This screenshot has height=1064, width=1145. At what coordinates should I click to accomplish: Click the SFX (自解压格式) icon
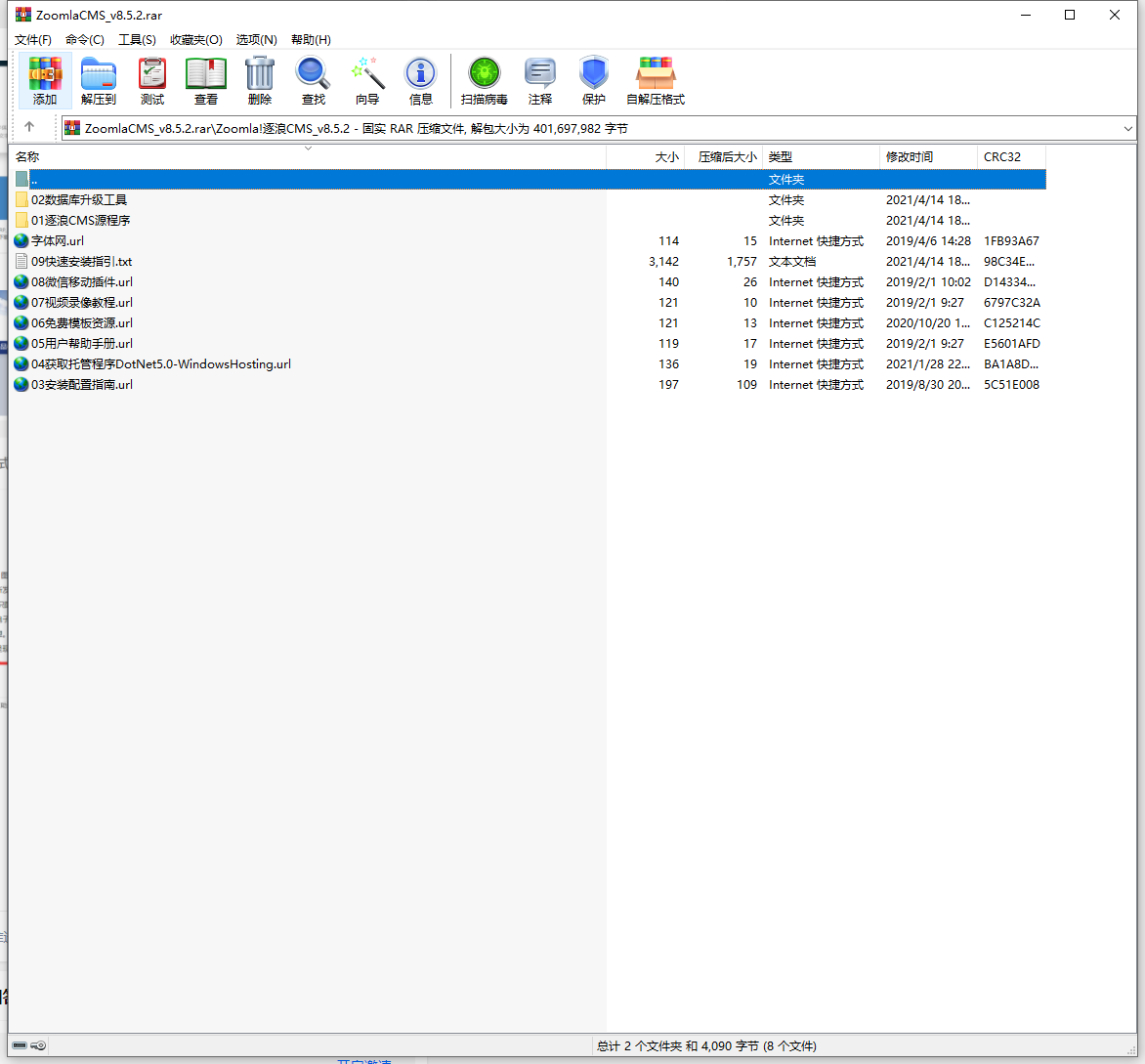(x=656, y=81)
